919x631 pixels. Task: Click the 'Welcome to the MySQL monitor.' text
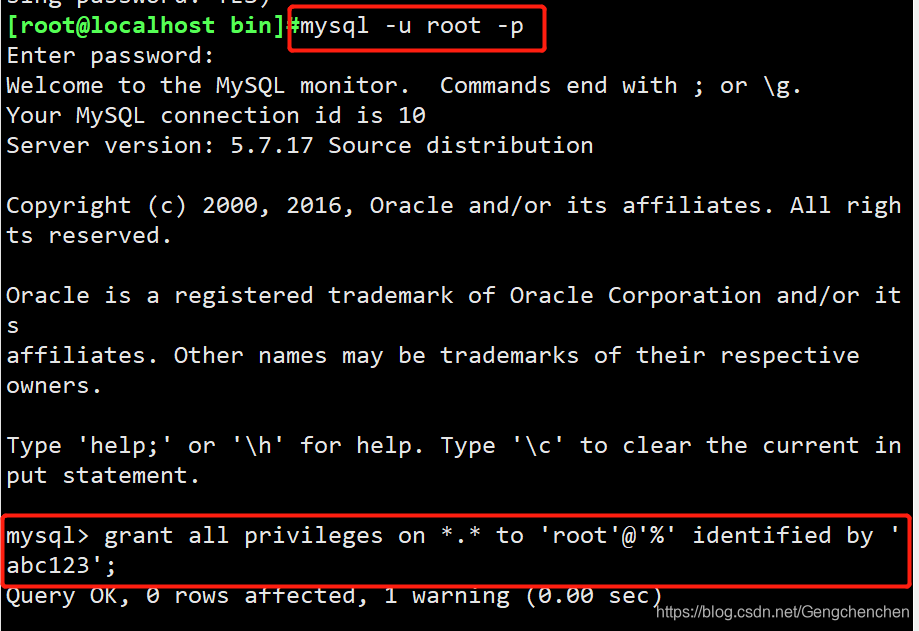207,86
